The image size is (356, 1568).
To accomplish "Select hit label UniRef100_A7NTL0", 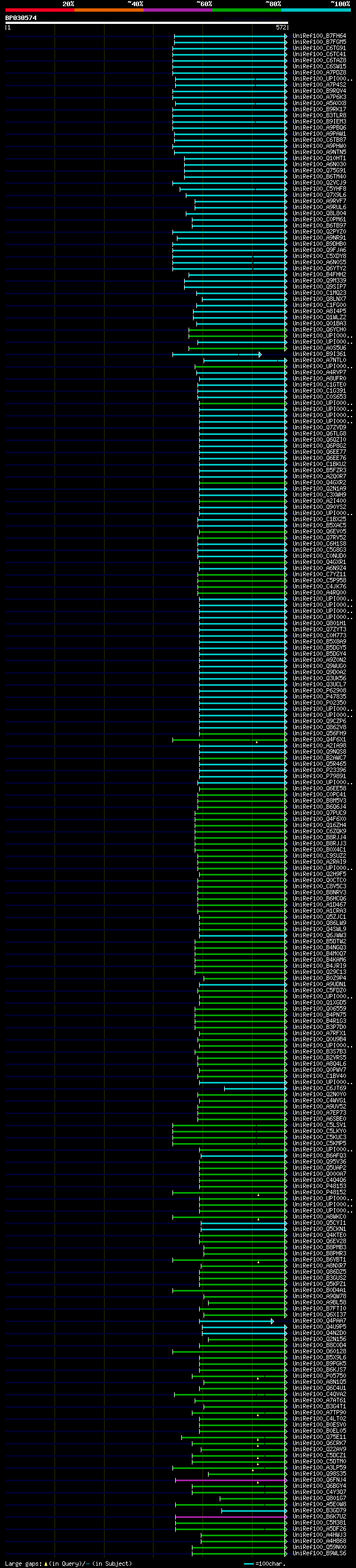I will tap(319, 360).
